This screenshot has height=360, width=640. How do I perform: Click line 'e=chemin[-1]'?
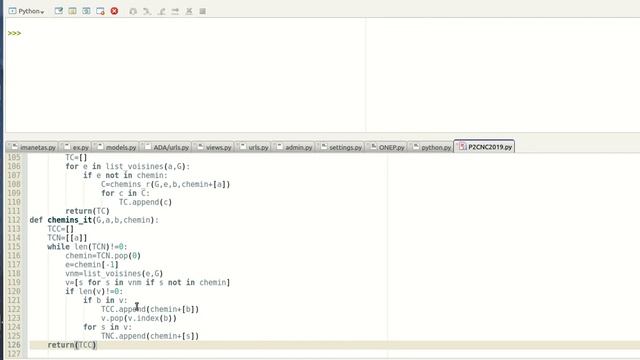pos(92,265)
